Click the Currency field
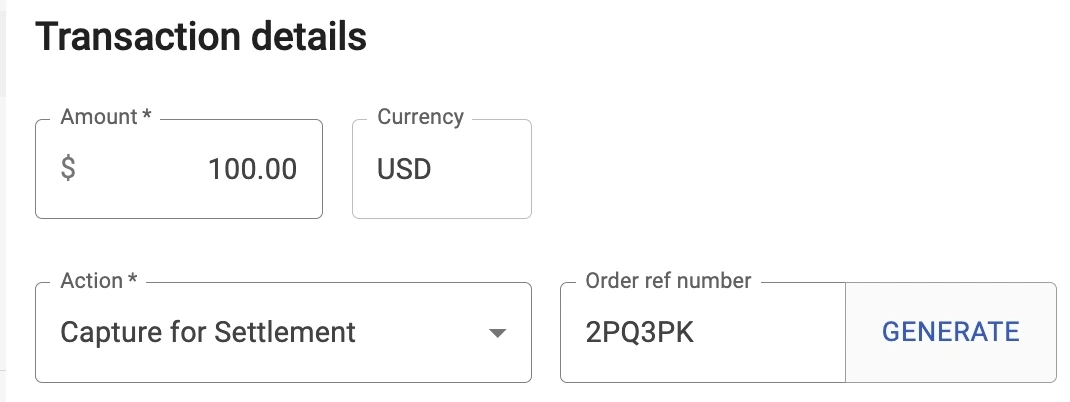This screenshot has width=1070, height=402. point(441,169)
